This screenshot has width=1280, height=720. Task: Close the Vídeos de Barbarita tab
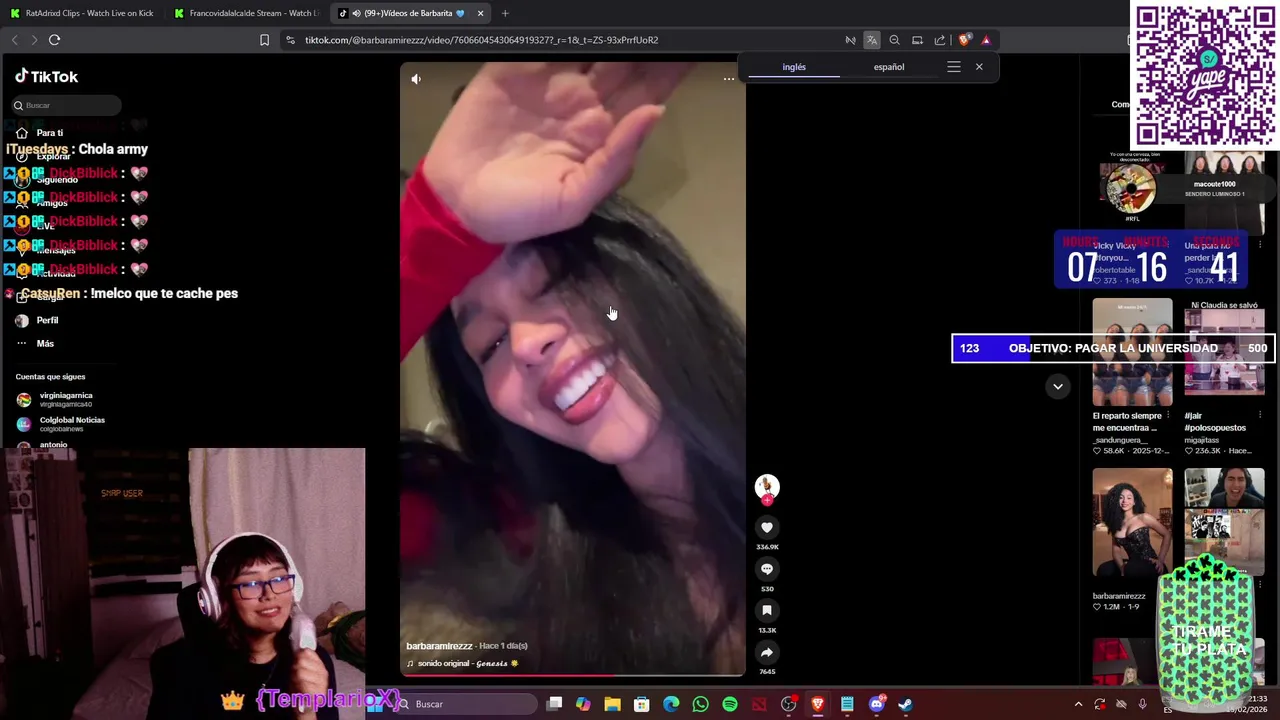click(480, 13)
